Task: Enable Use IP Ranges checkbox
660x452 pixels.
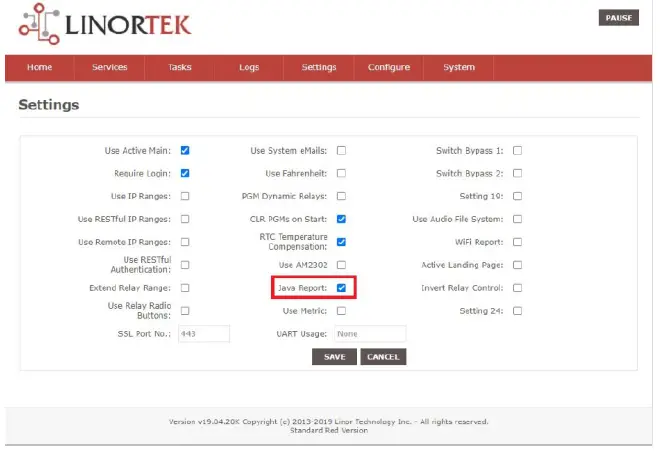Action: click(x=185, y=196)
